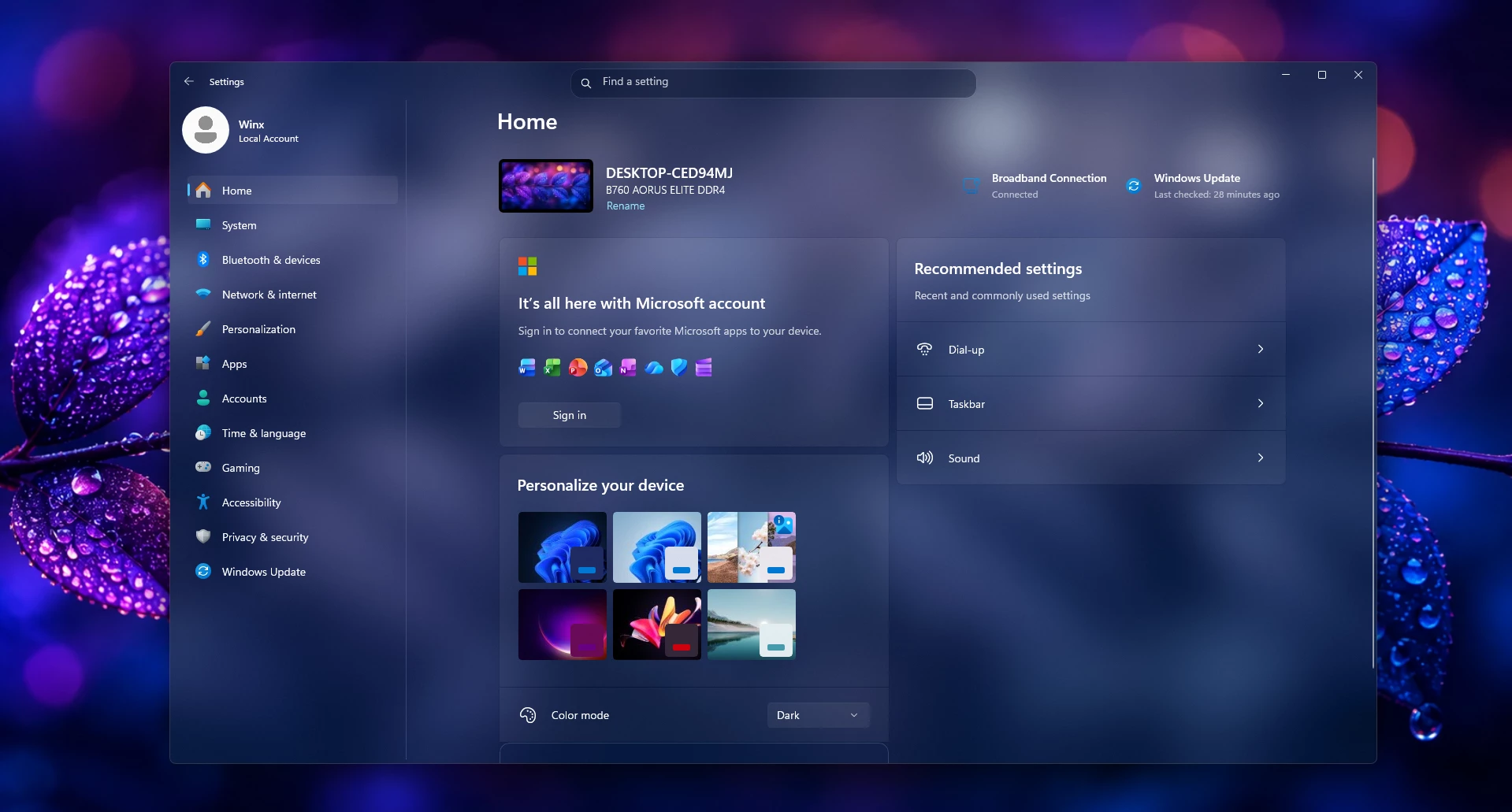The width and height of the screenshot is (1512, 812).
Task: Click the Personalize your device heading
Action: point(600,485)
